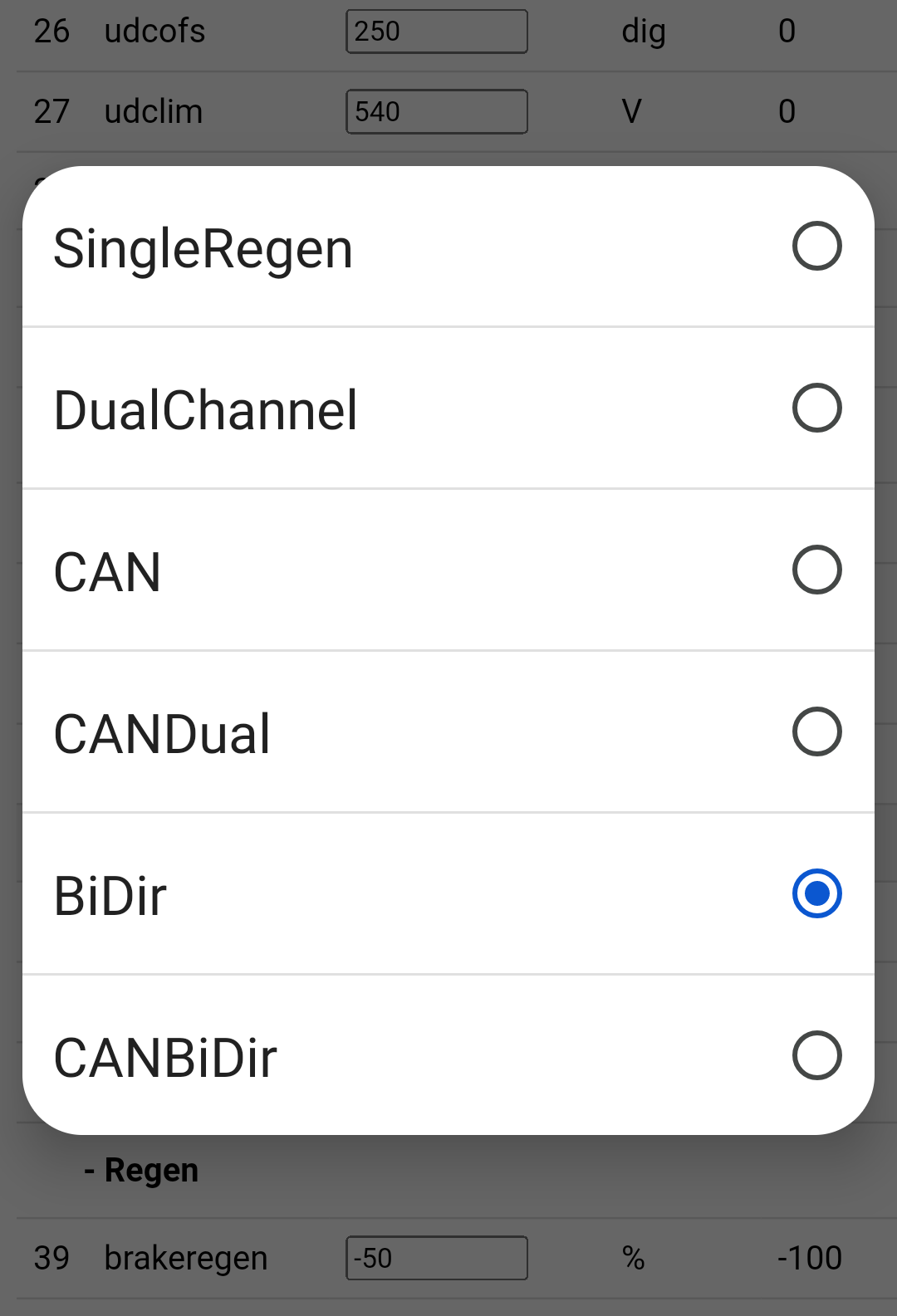Tap the BiDir option label
This screenshot has height=1316, width=897.
tap(110, 896)
